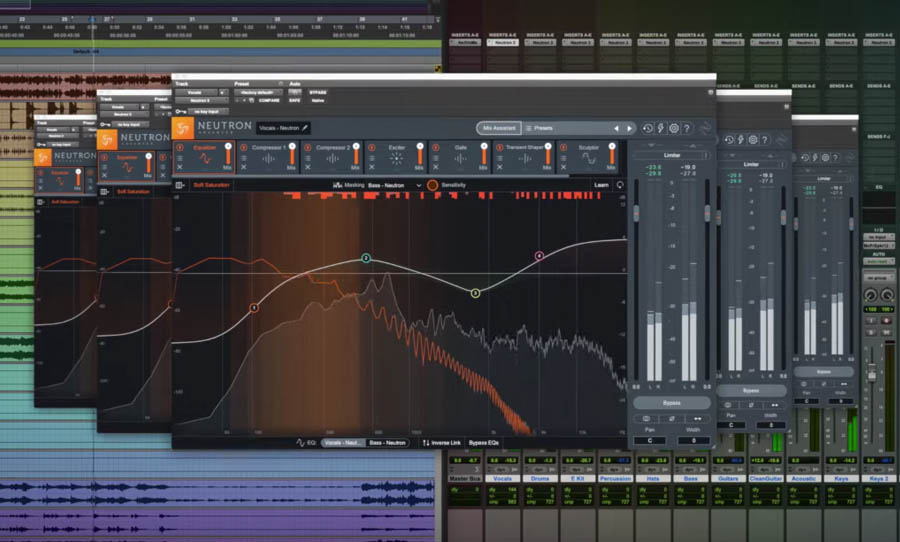Open the Neutron 3 insert selector dropdown

(200, 100)
